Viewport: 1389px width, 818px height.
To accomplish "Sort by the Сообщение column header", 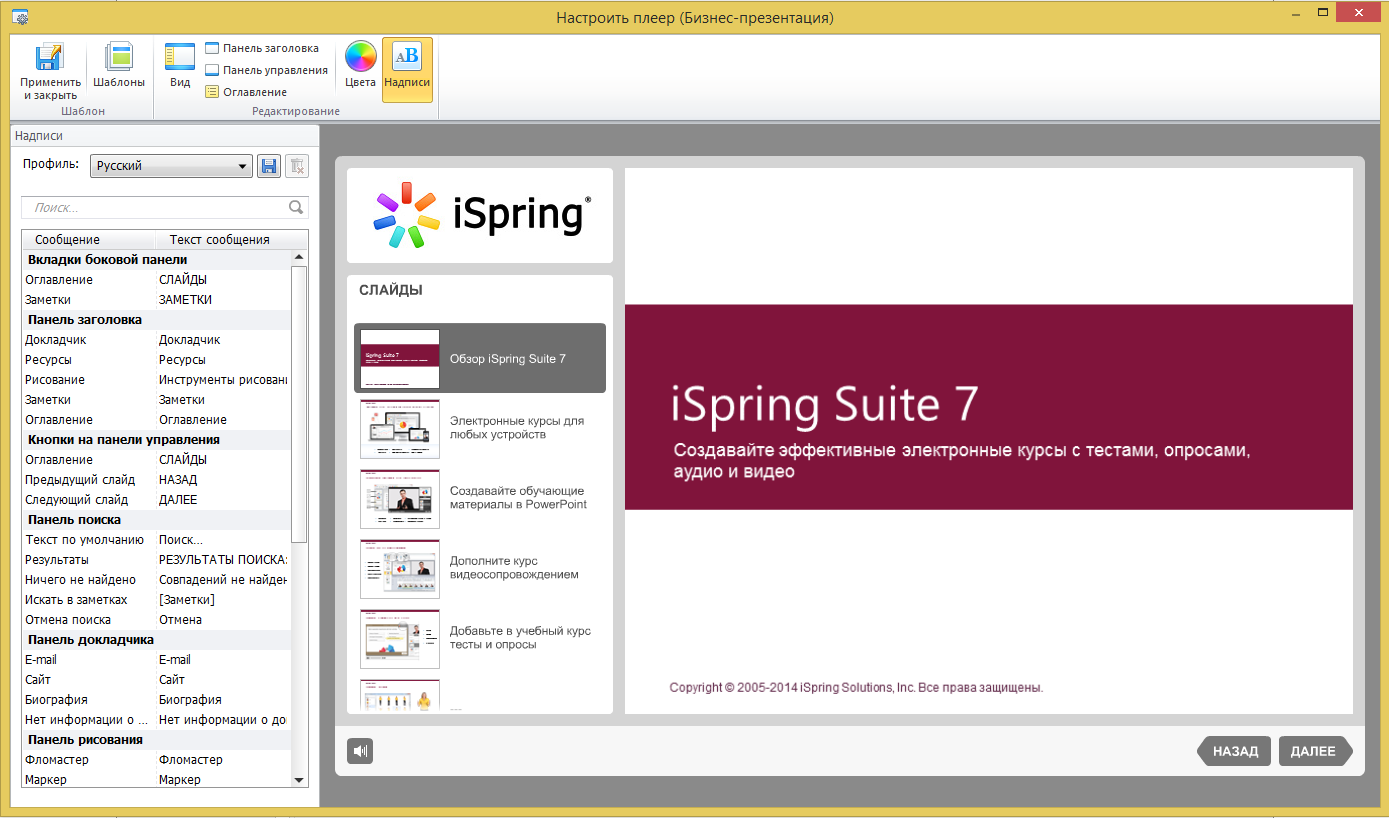I will click(x=88, y=240).
